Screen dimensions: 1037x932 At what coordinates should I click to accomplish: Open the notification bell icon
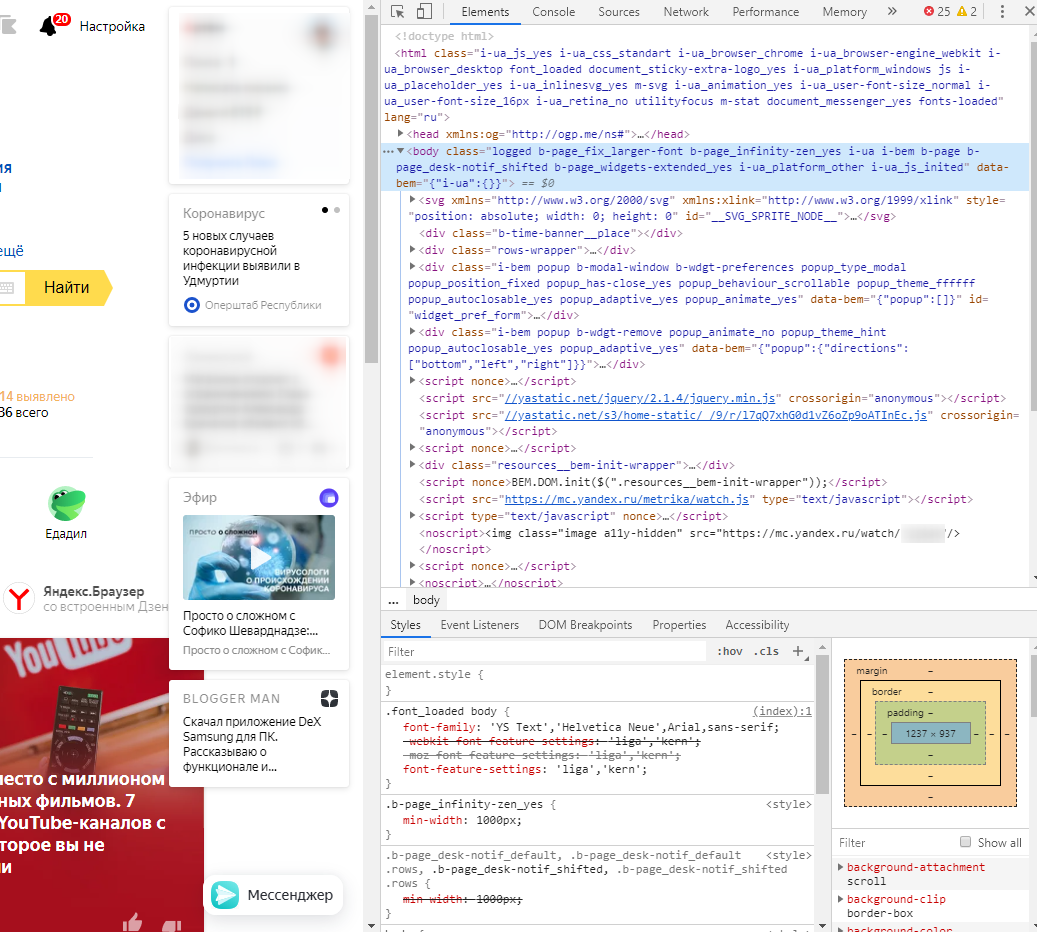pyautogui.click(x=50, y=26)
